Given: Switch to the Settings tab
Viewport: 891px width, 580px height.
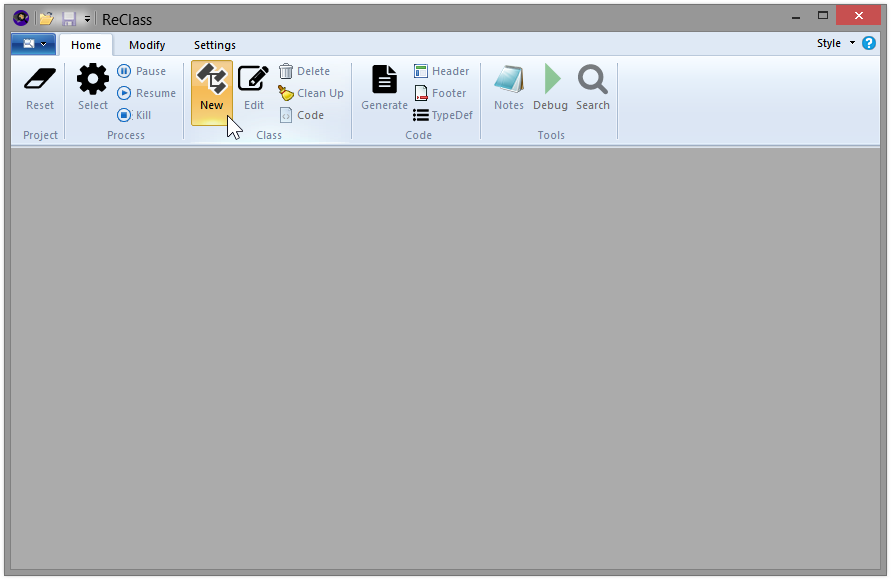Looking at the screenshot, I should click(215, 45).
